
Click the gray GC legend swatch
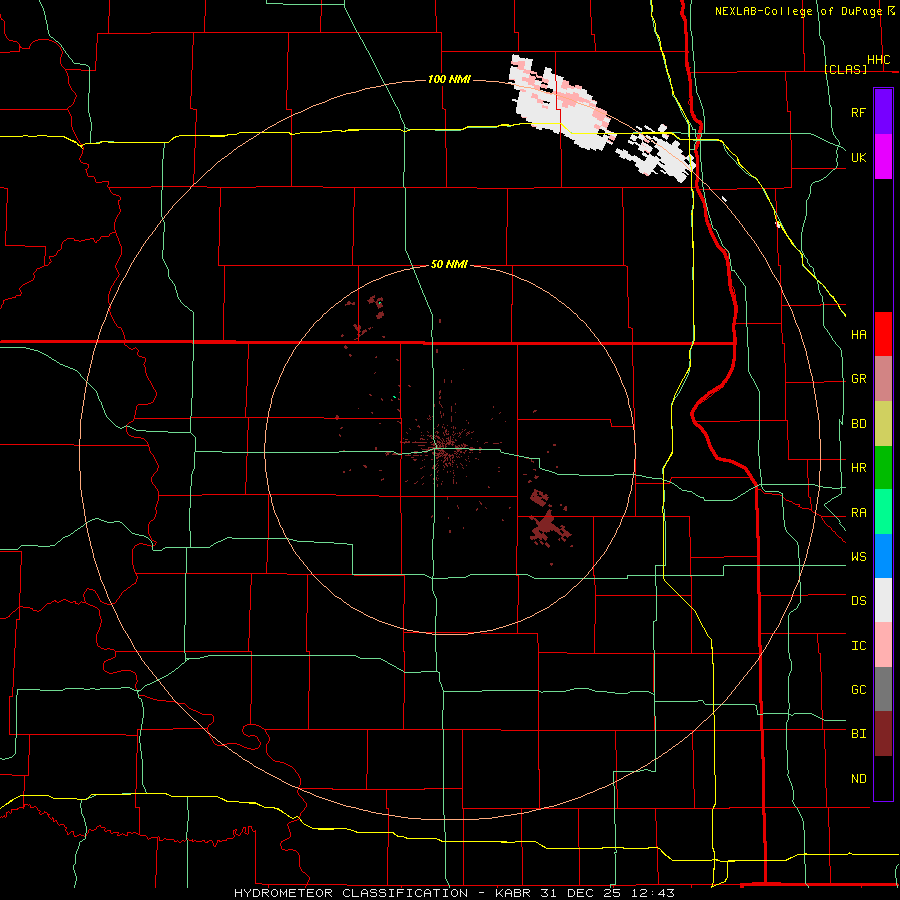[x=883, y=689]
